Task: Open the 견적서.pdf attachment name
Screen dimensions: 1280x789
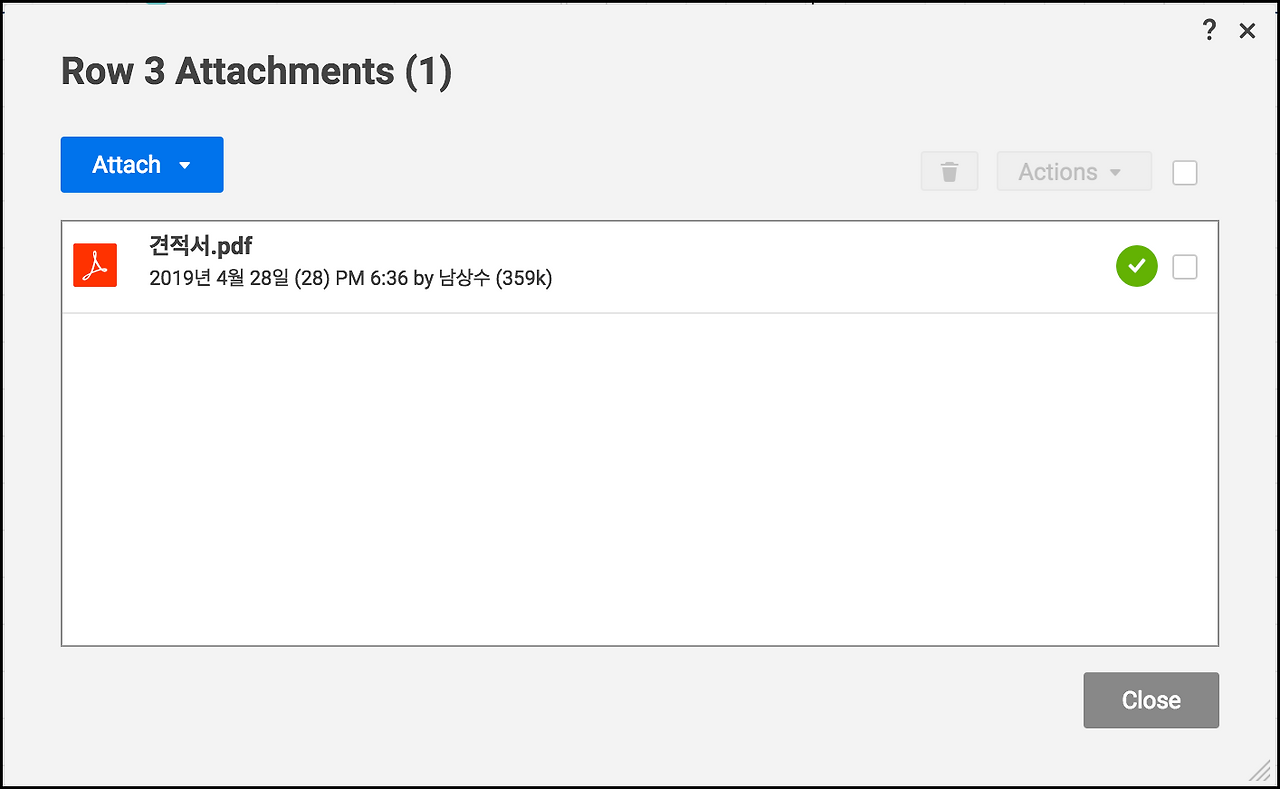Action: pos(200,246)
